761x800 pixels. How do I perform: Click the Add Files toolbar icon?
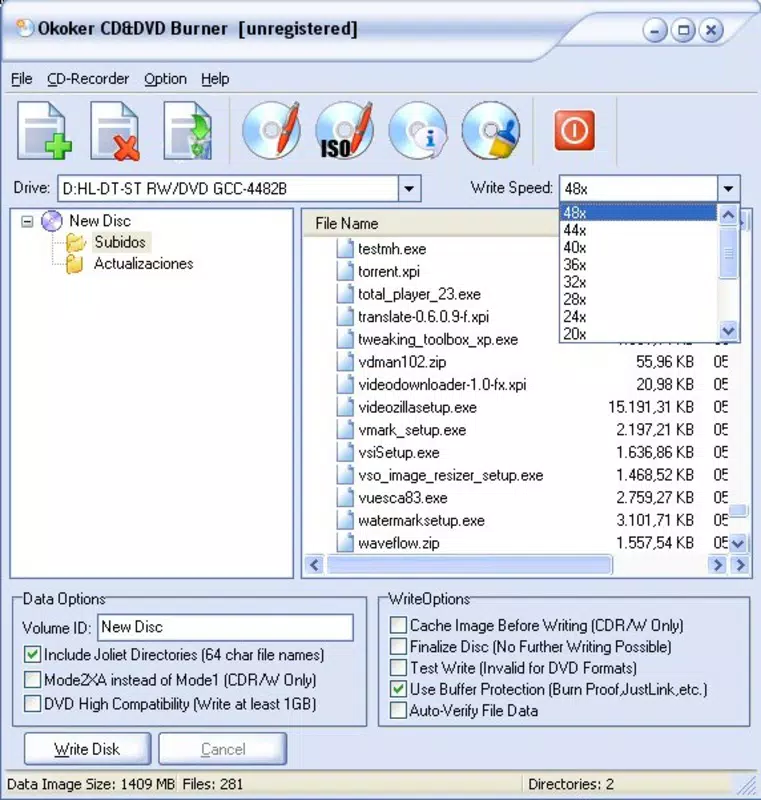coord(44,131)
